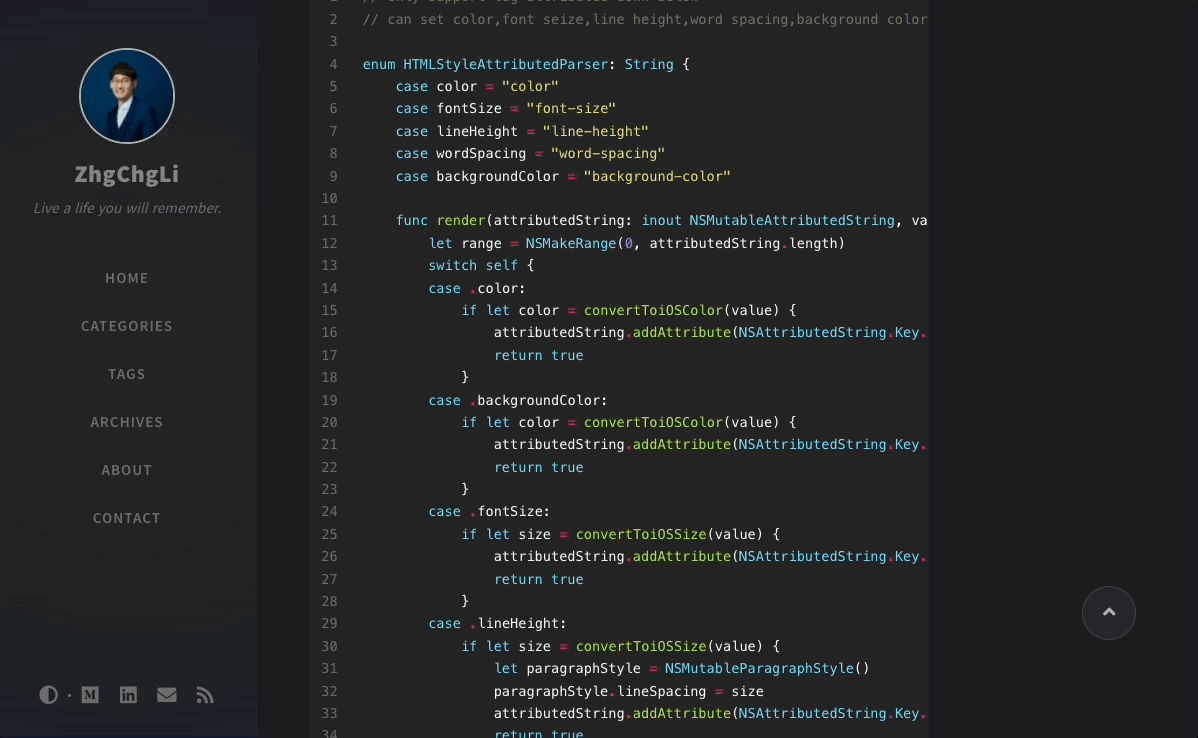Click the "background-color" string in code
Image resolution: width=1198 pixels, height=738 pixels.
(657, 176)
